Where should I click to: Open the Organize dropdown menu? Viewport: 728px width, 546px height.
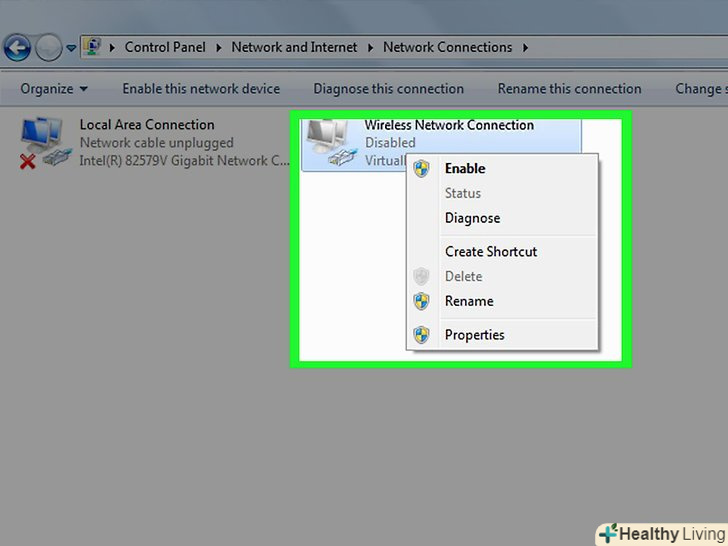(54, 89)
